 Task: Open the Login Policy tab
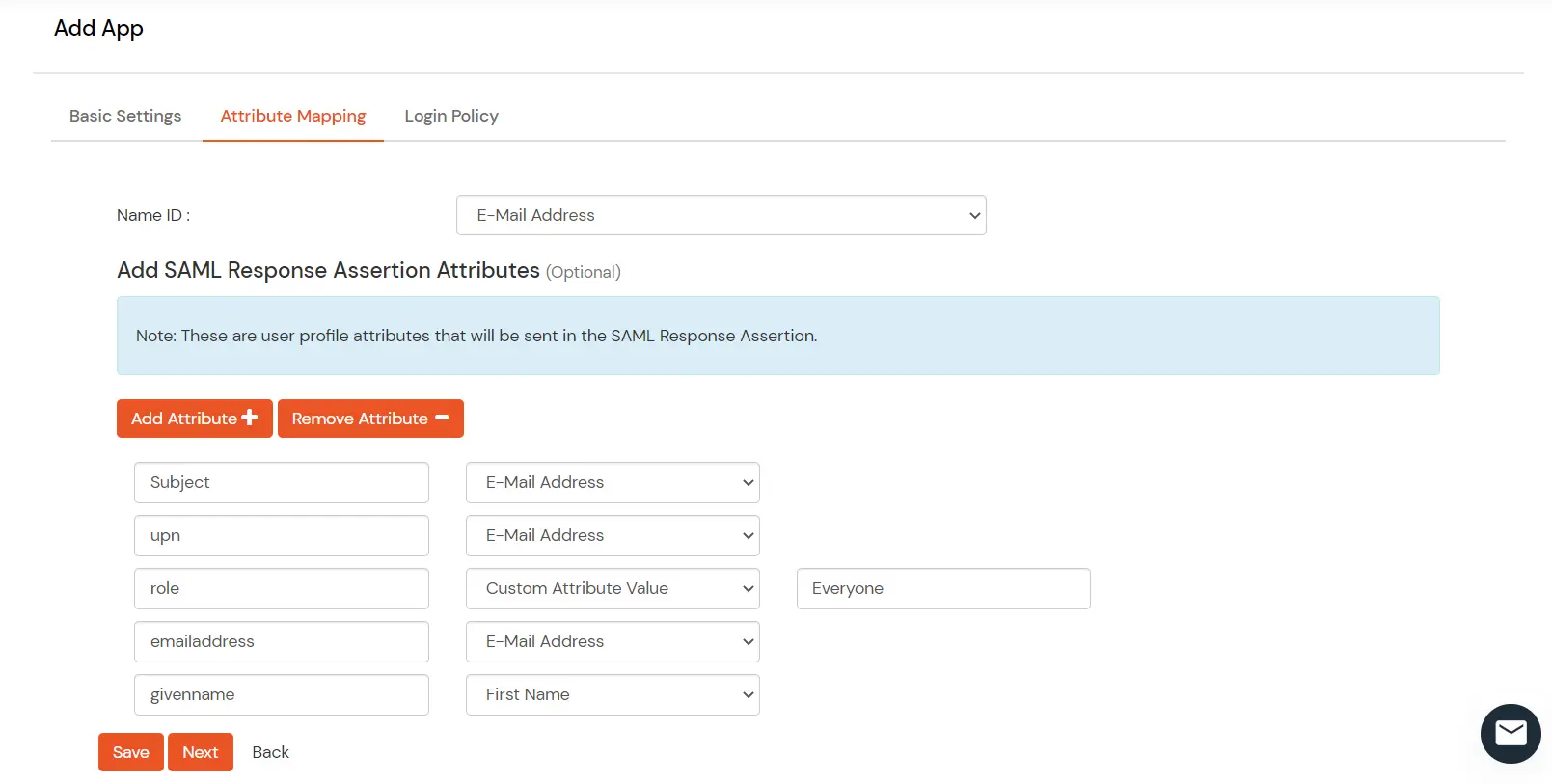[x=451, y=116]
